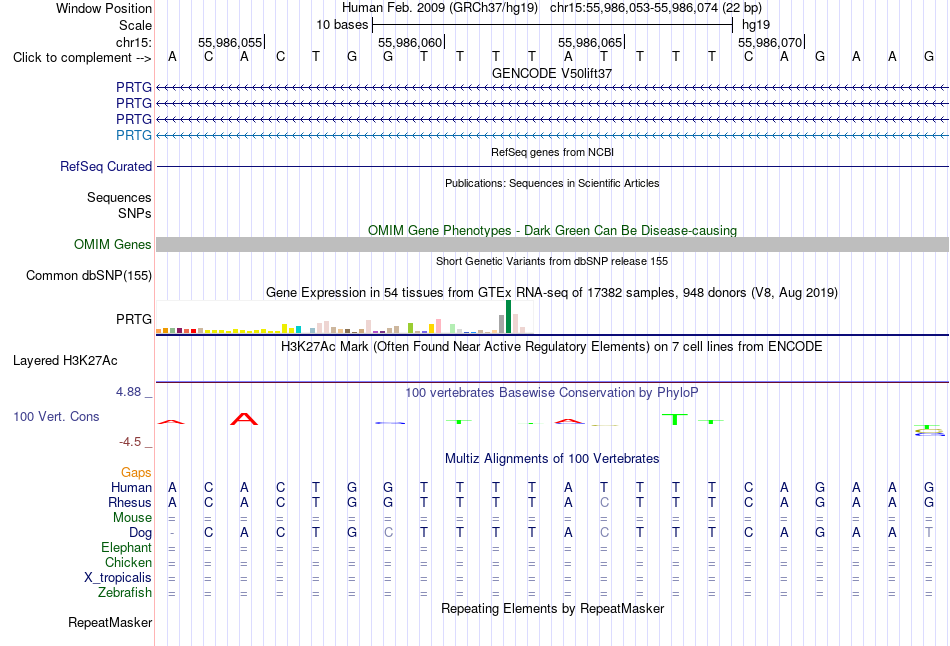Viewport: 950px width, 646px height.
Task: Click the pale T at end of Dog row
Action: (929, 533)
